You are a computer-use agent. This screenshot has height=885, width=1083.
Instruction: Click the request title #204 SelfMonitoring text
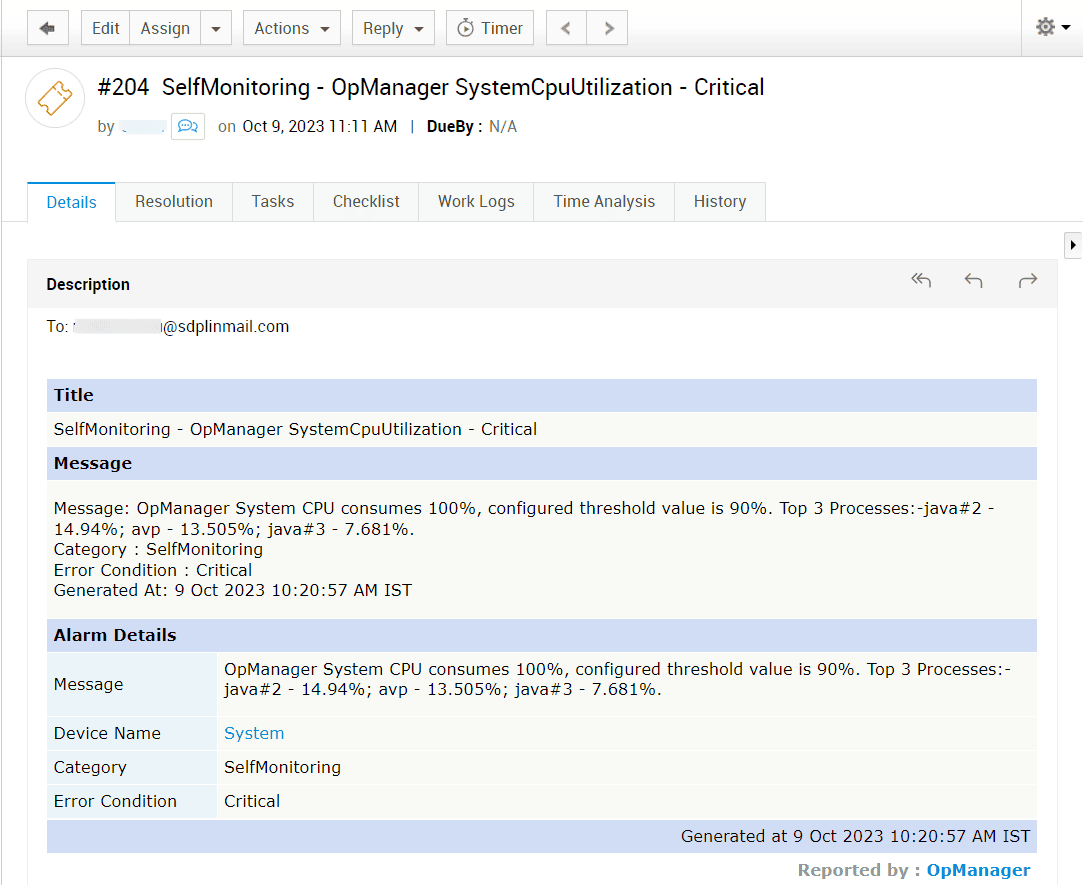coord(431,88)
